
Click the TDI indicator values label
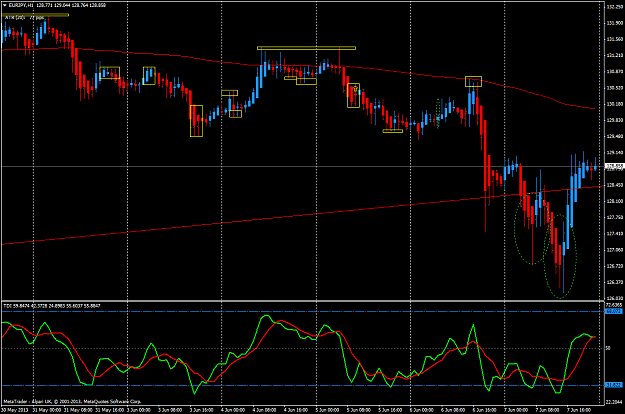pyautogui.click(x=52, y=306)
